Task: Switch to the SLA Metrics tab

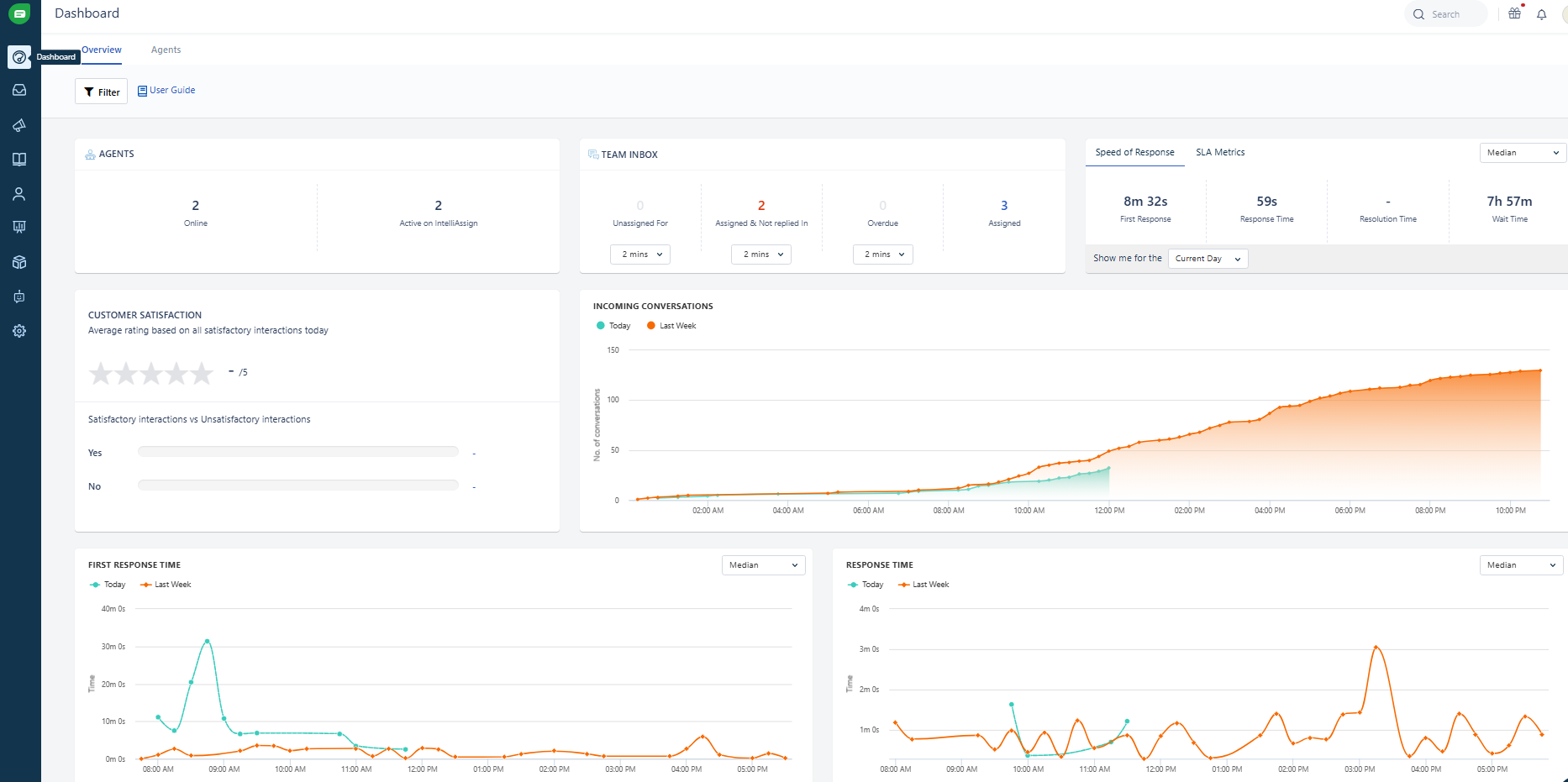Action: pos(1220,153)
